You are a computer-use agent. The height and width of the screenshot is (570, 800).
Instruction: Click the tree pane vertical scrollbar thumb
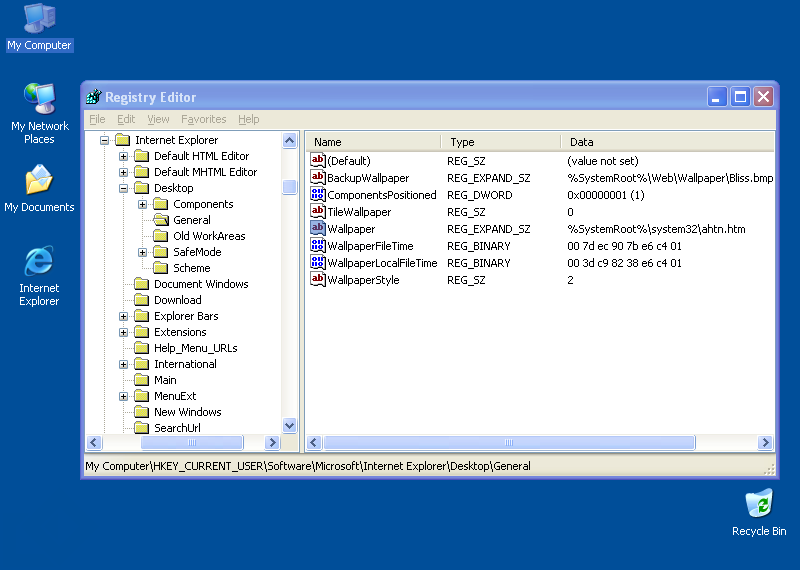pyautogui.click(x=289, y=187)
